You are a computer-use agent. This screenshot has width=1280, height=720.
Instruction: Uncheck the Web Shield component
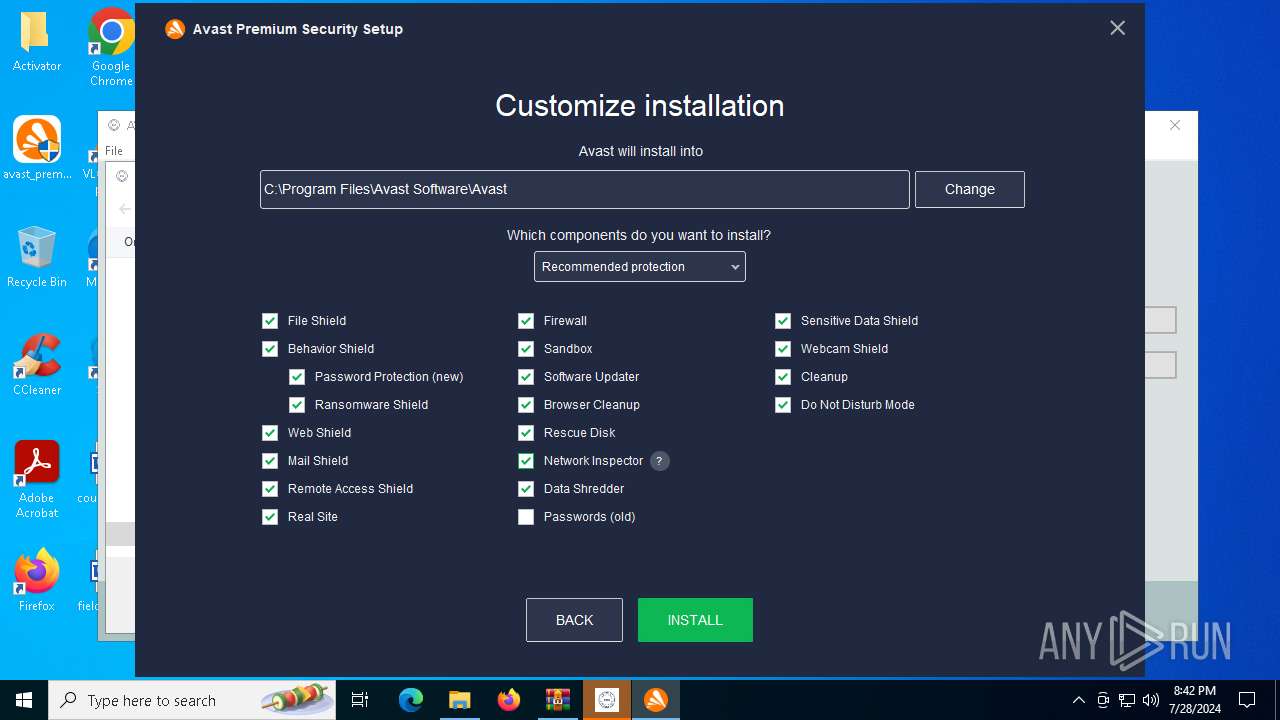pos(270,433)
